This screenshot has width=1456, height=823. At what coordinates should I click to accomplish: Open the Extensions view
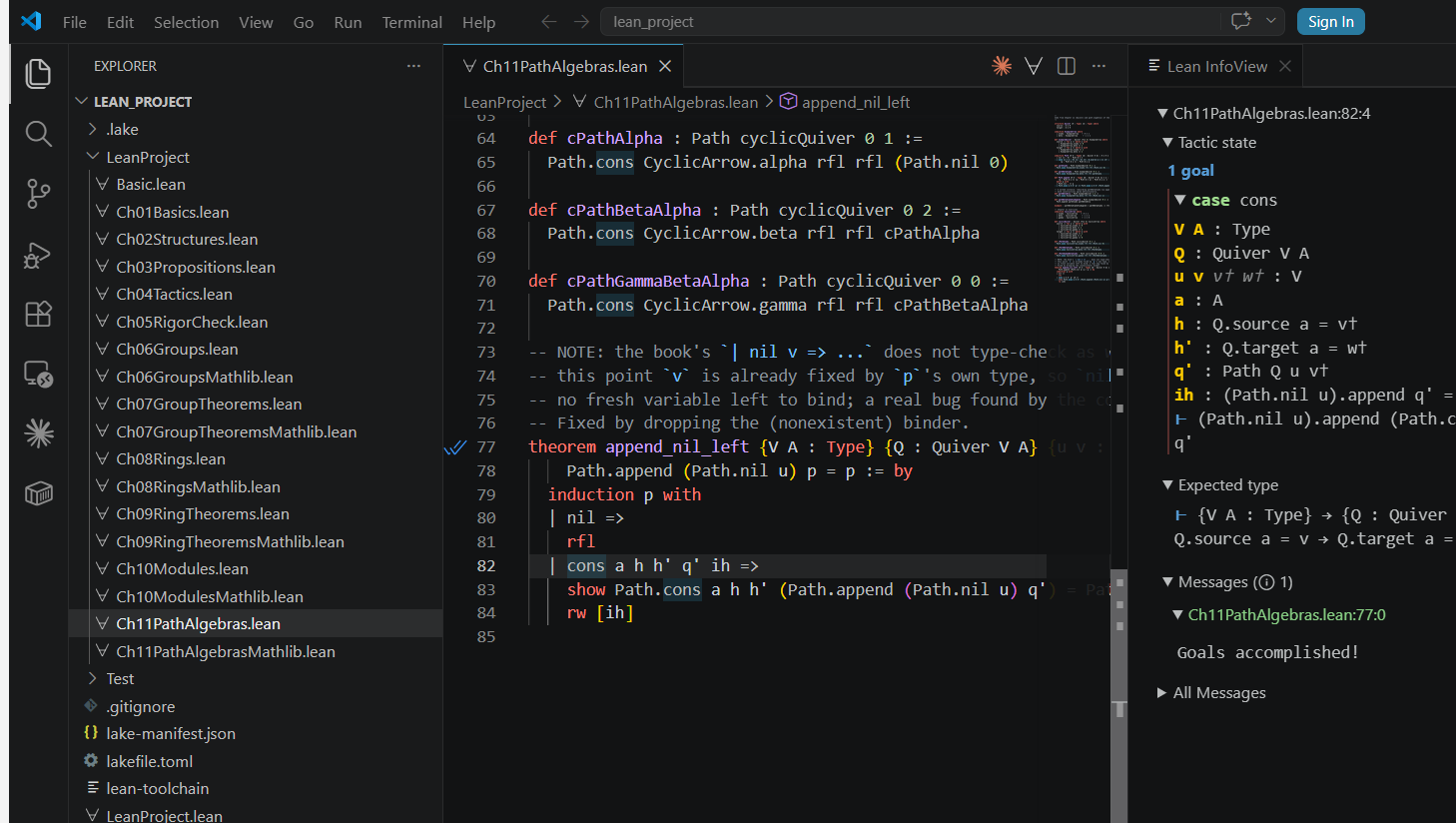click(38, 314)
